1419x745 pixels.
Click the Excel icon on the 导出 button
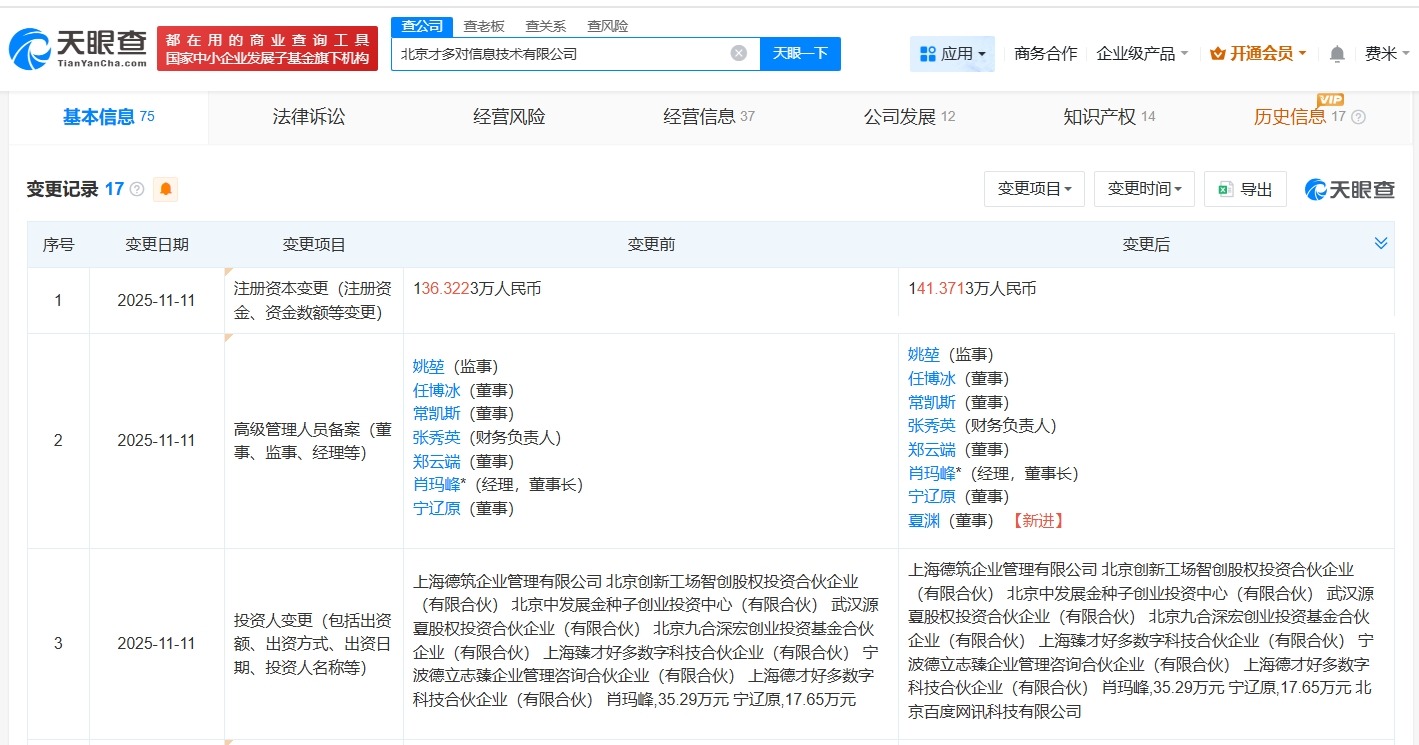point(1227,189)
